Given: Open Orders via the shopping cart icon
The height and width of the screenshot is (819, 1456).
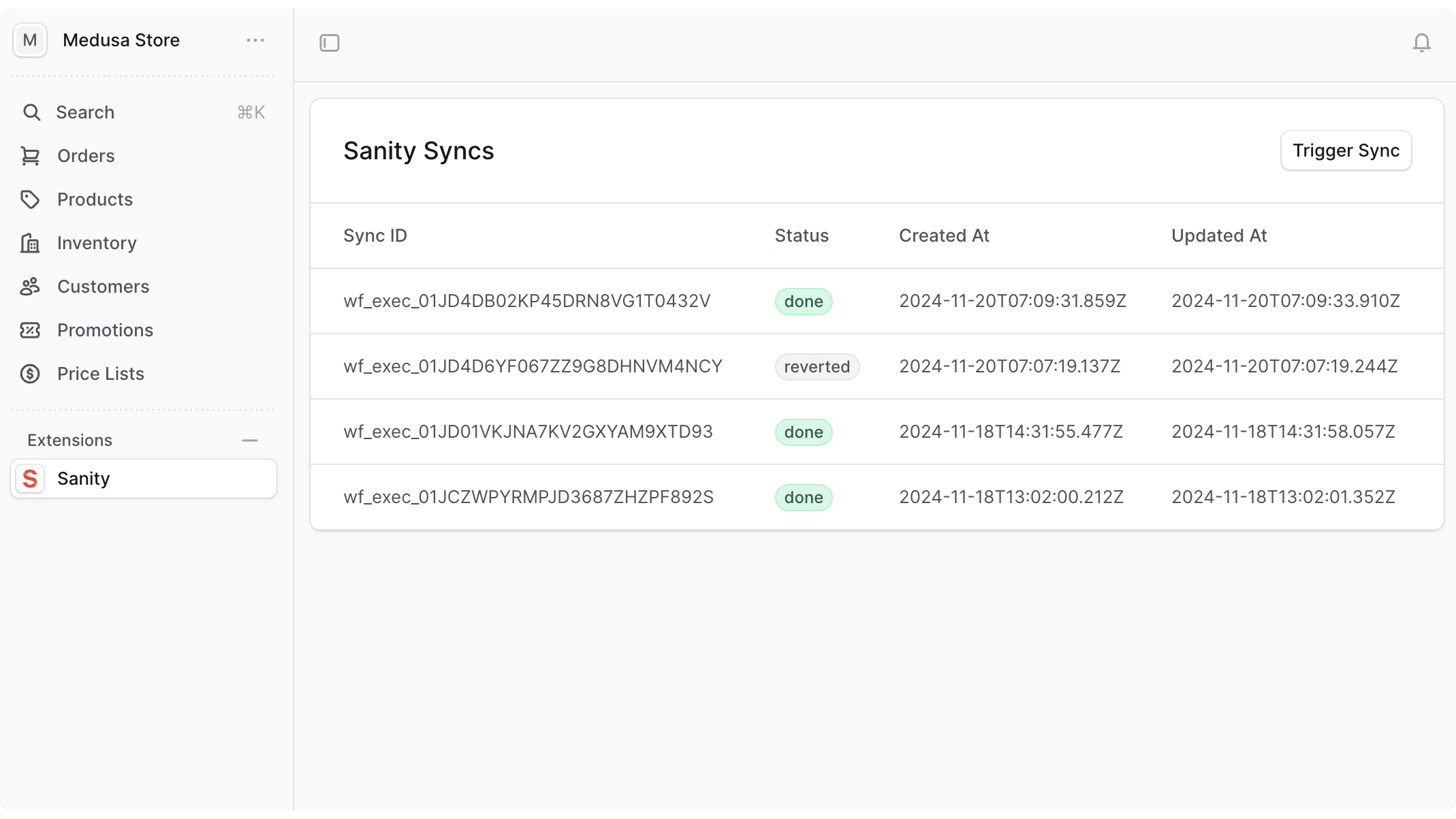Looking at the screenshot, I should coord(32,155).
